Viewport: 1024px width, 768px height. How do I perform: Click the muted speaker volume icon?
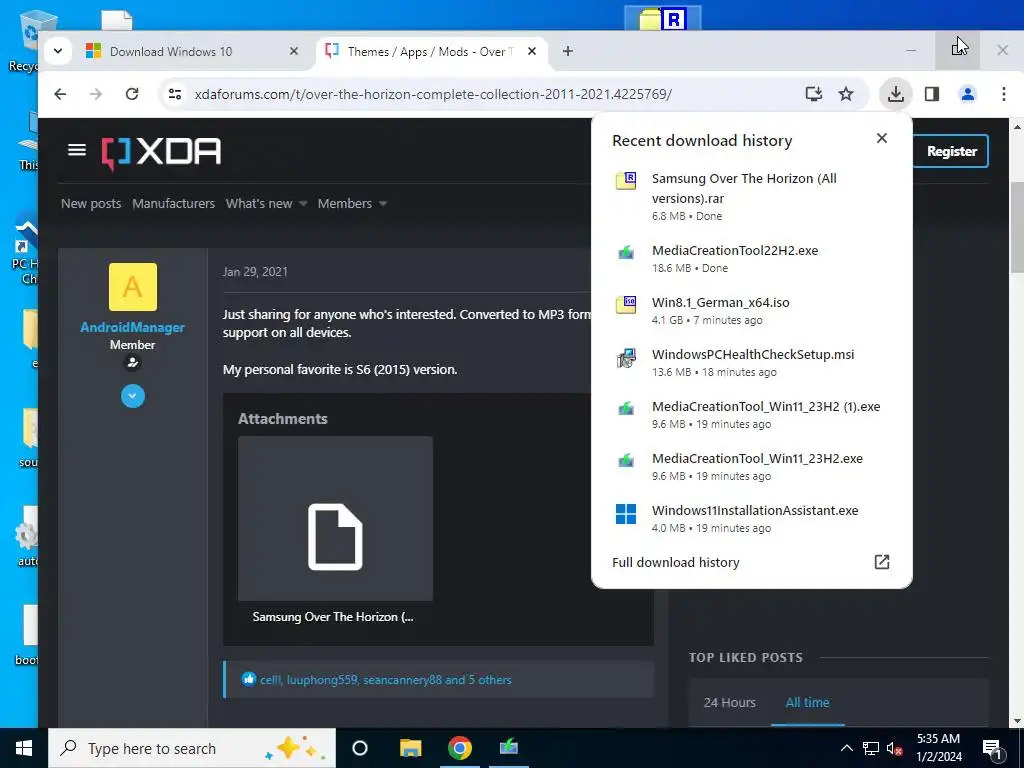click(x=894, y=748)
